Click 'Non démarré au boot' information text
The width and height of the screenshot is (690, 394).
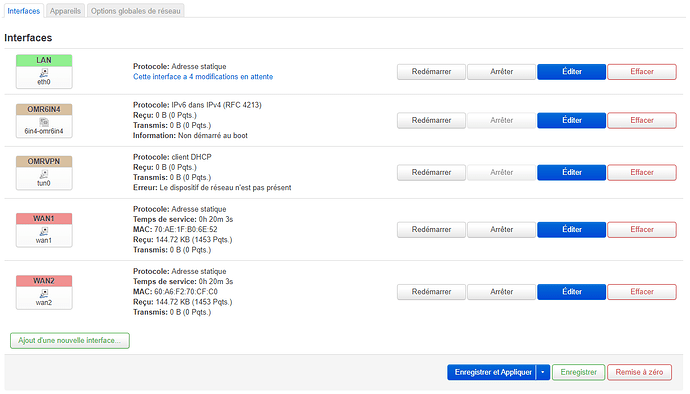click(213, 136)
